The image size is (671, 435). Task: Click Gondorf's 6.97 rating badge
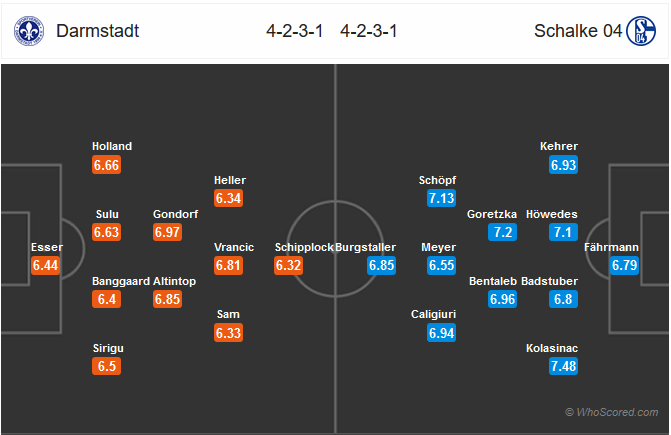pyautogui.click(x=167, y=232)
